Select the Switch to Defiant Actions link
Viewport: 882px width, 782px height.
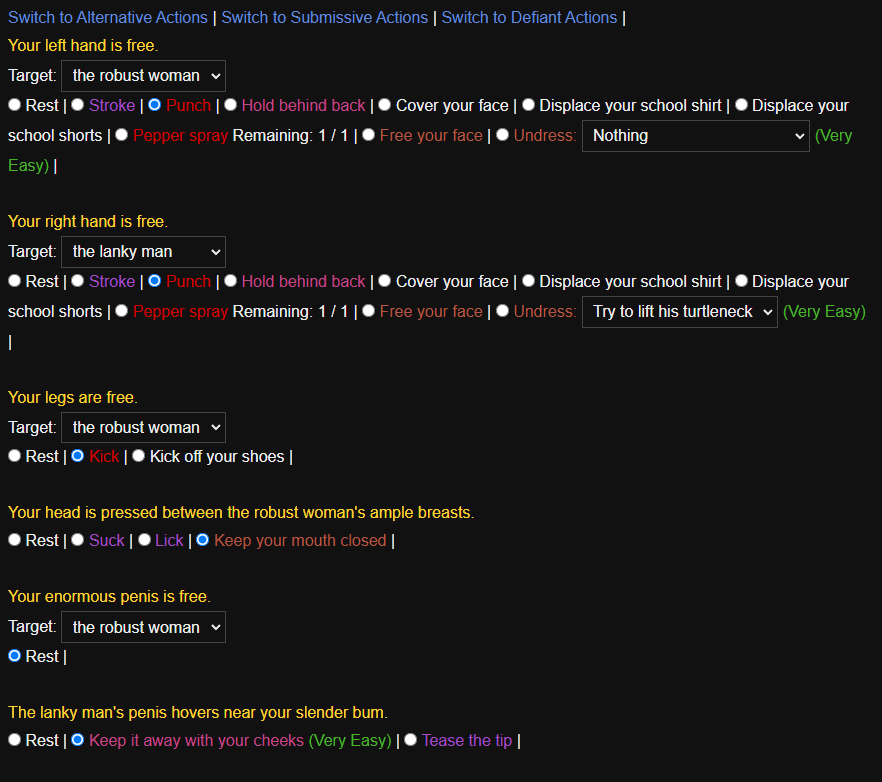(529, 17)
